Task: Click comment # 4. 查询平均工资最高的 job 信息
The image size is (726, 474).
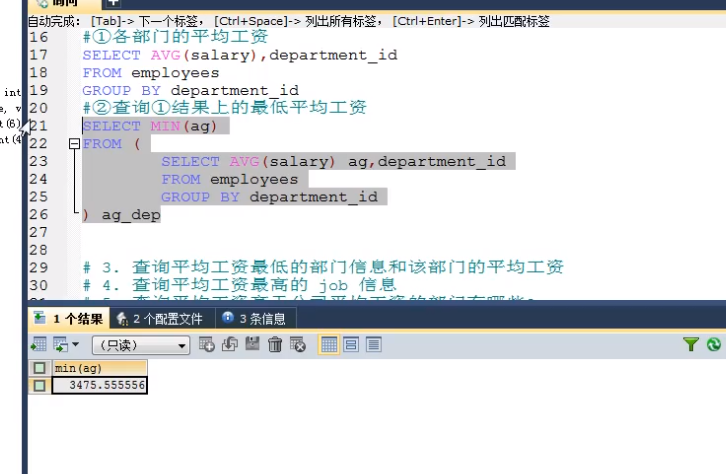Action: coord(239,285)
